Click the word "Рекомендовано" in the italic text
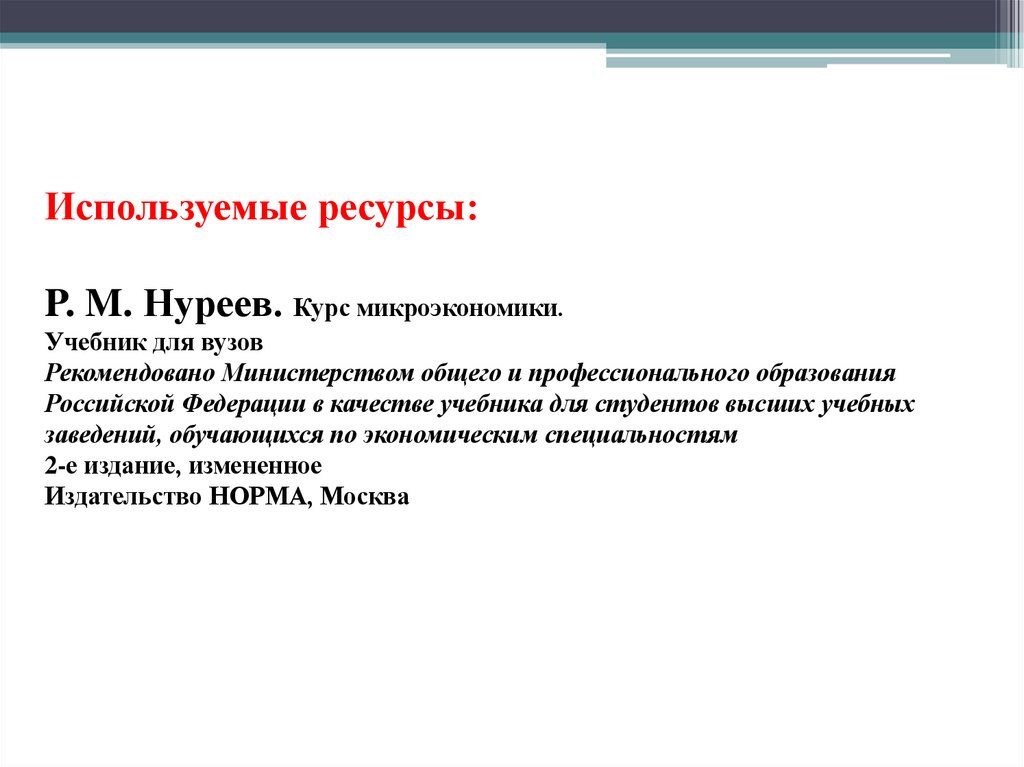The image size is (1024, 767). pos(130,374)
